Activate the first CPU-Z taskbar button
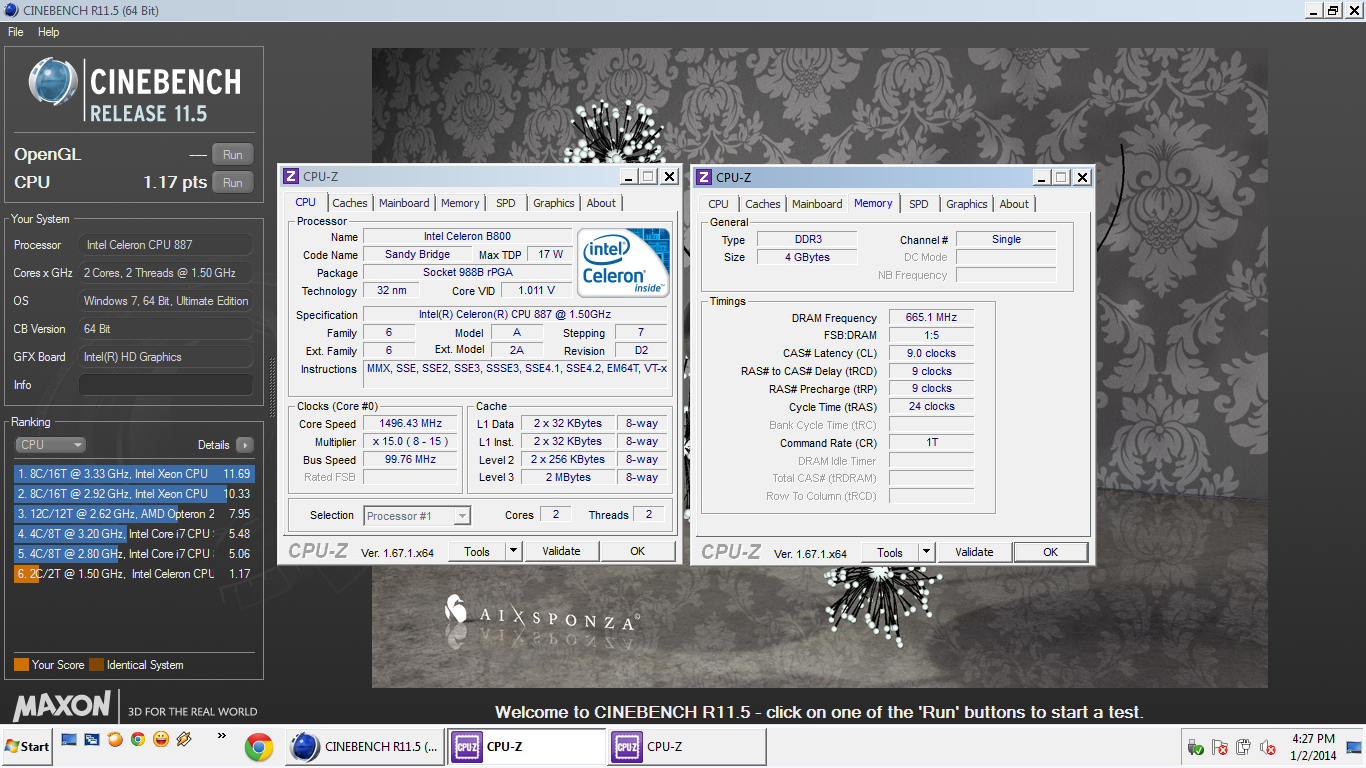Image resolution: width=1366 pixels, height=768 pixels. coord(526,747)
